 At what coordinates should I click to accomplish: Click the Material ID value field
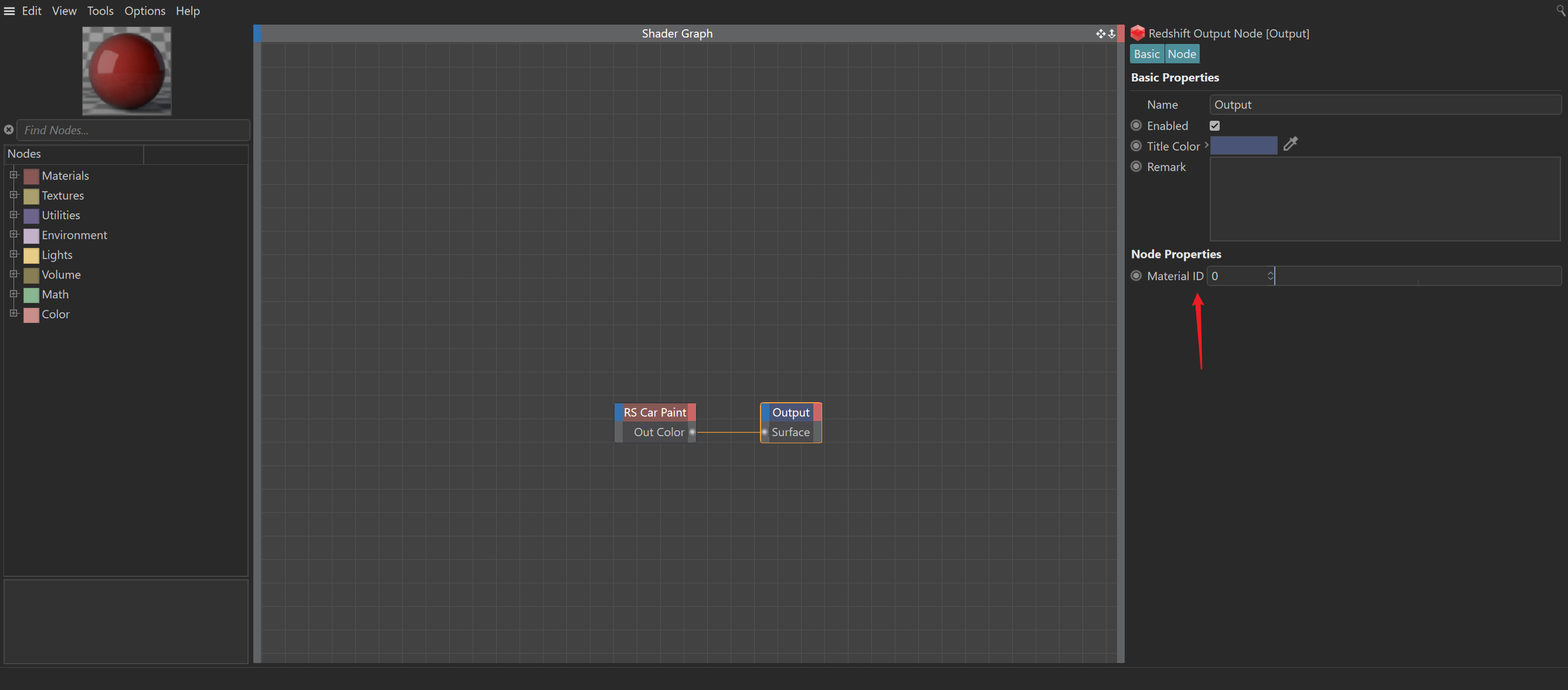tap(1238, 276)
